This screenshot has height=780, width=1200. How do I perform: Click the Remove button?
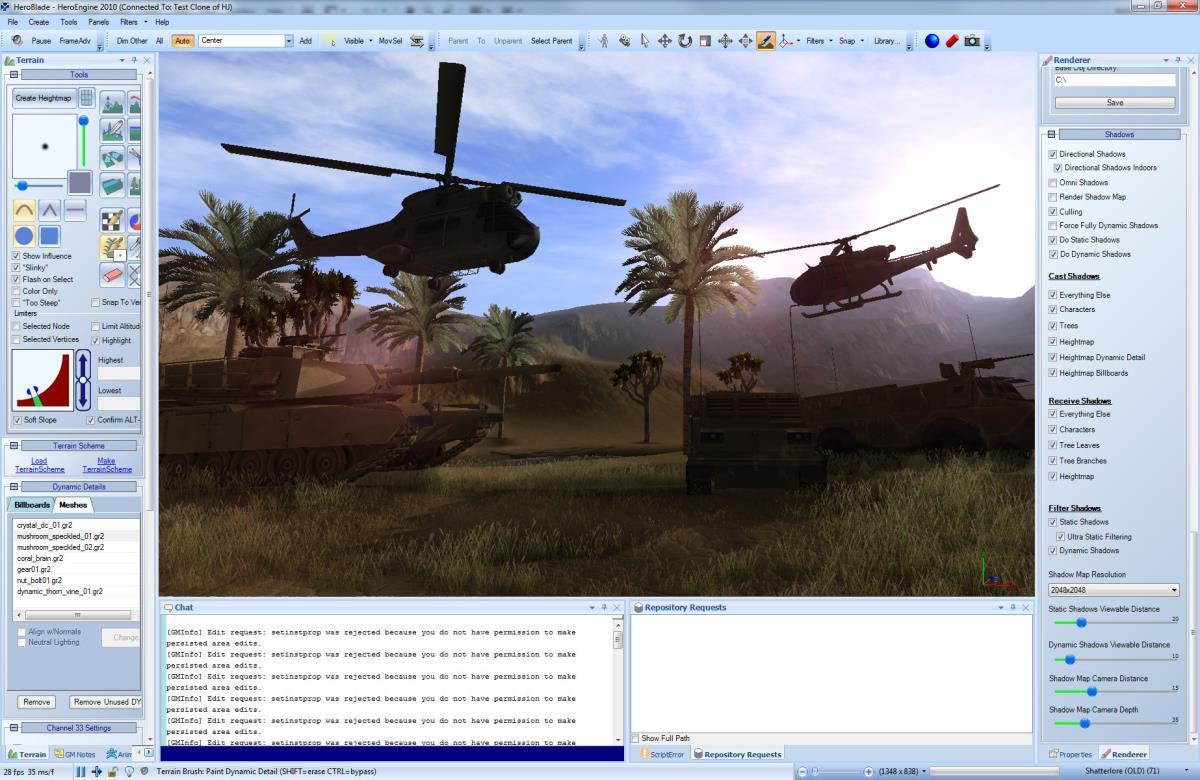point(37,702)
